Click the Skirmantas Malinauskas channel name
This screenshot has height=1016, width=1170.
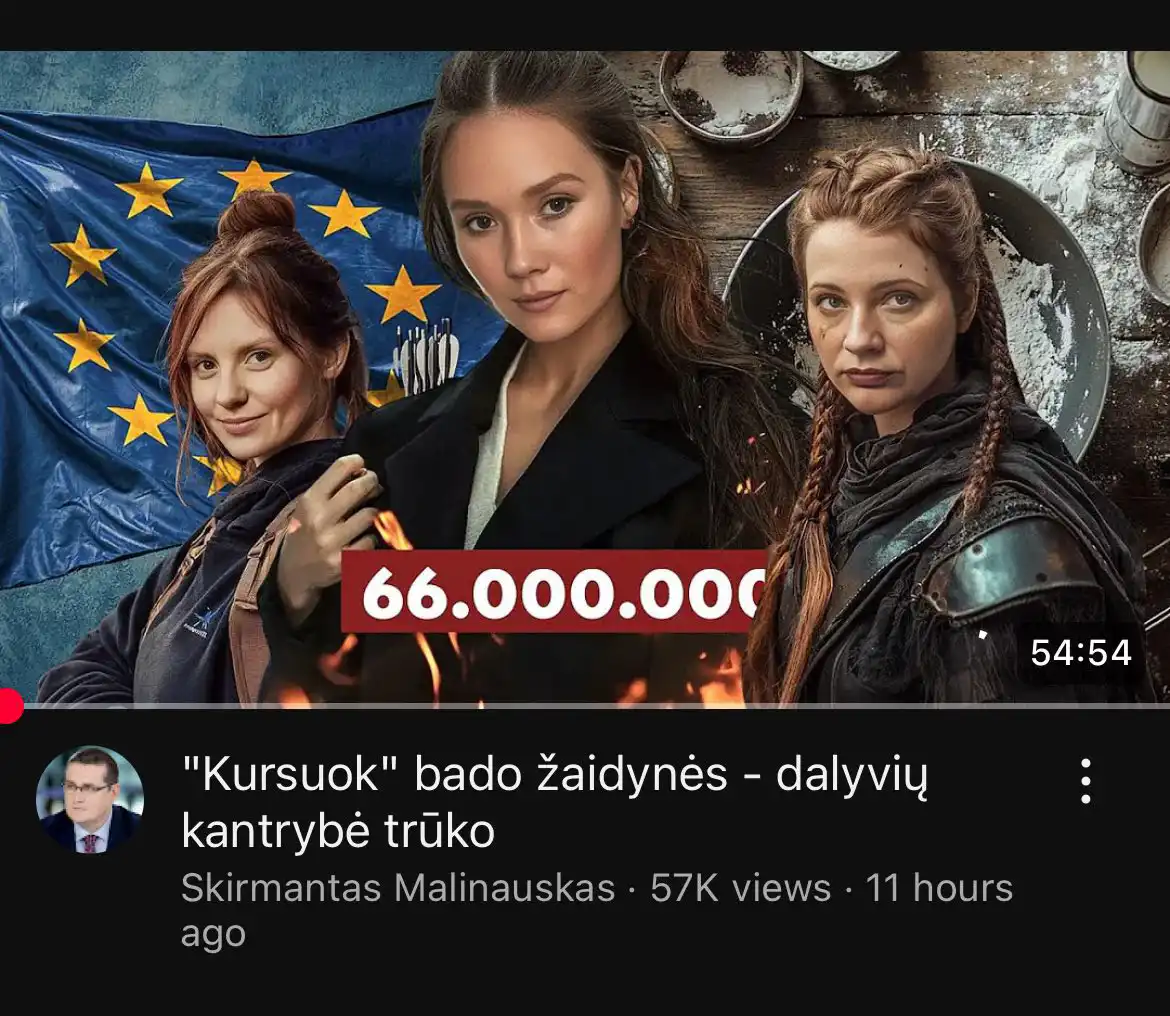point(398,888)
